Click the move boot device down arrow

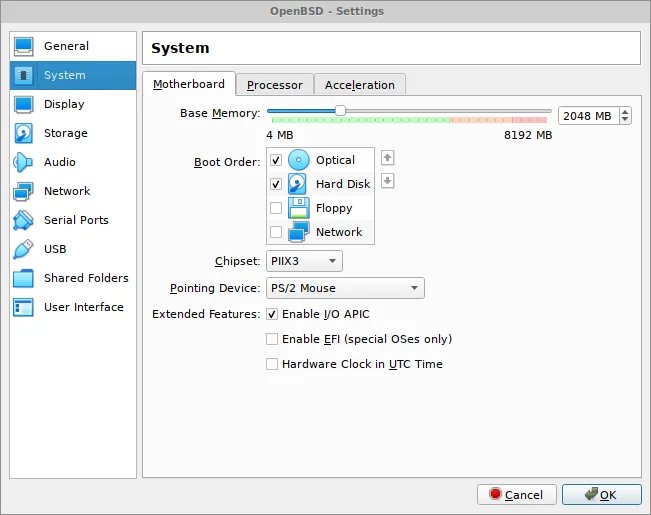388,181
